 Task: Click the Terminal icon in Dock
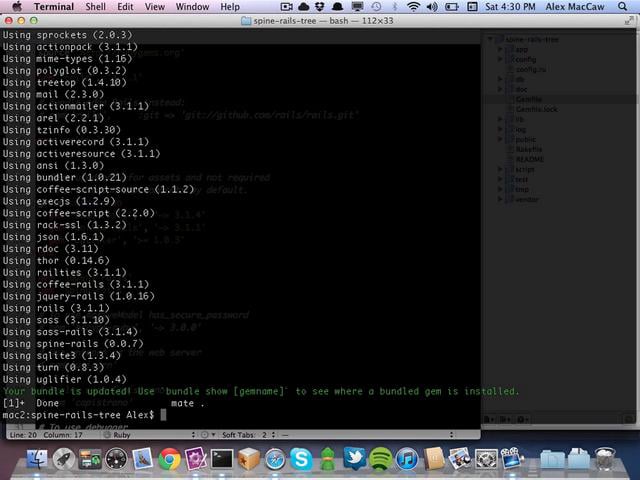[222, 459]
